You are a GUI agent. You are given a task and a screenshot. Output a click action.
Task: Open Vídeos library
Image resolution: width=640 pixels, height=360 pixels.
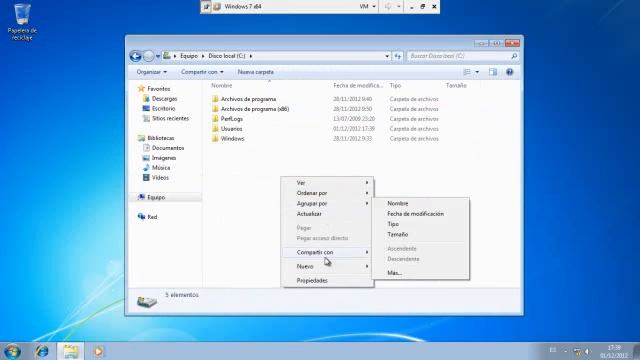click(x=160, y=178)
